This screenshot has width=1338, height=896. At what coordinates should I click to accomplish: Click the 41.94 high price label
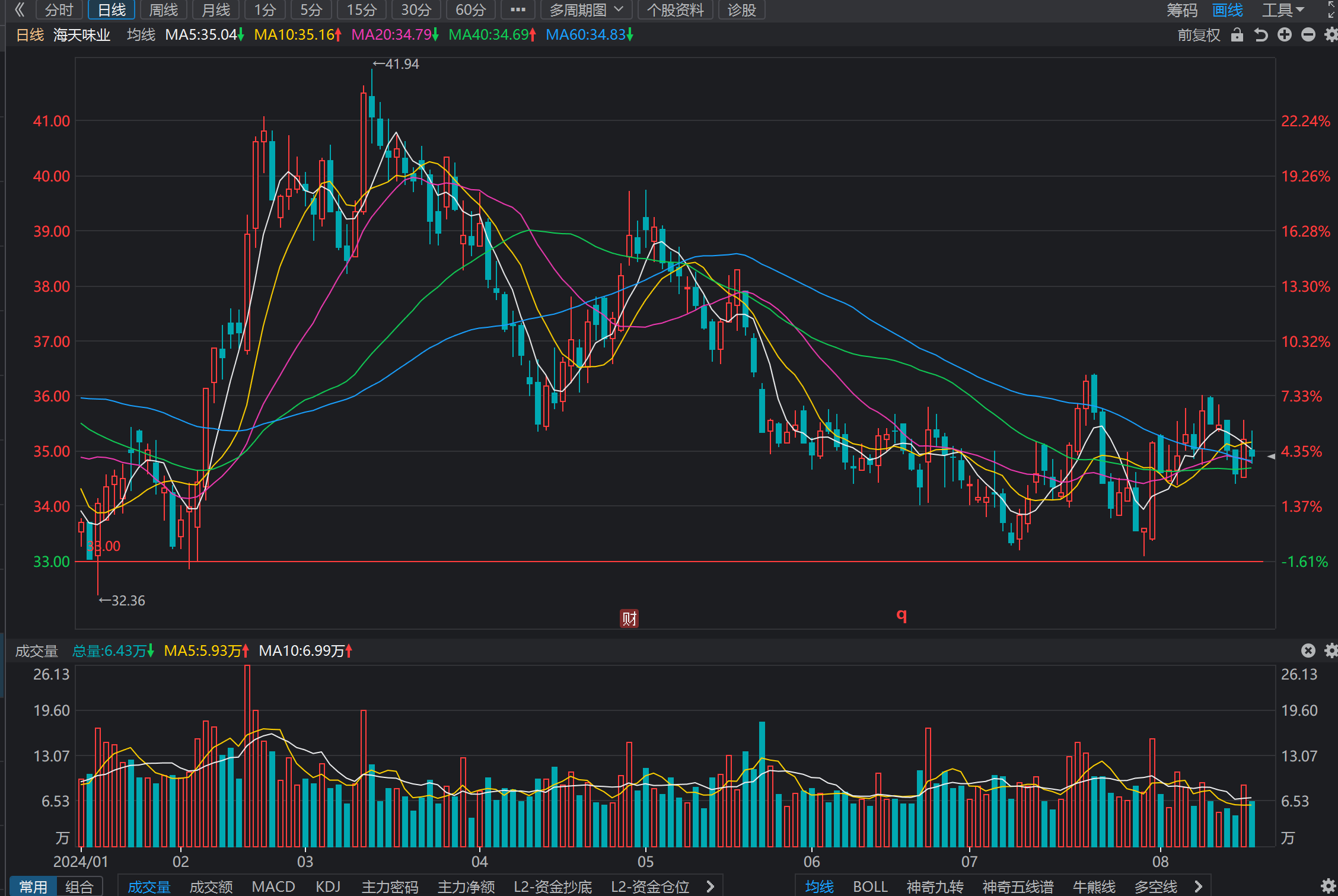(396, 64)
